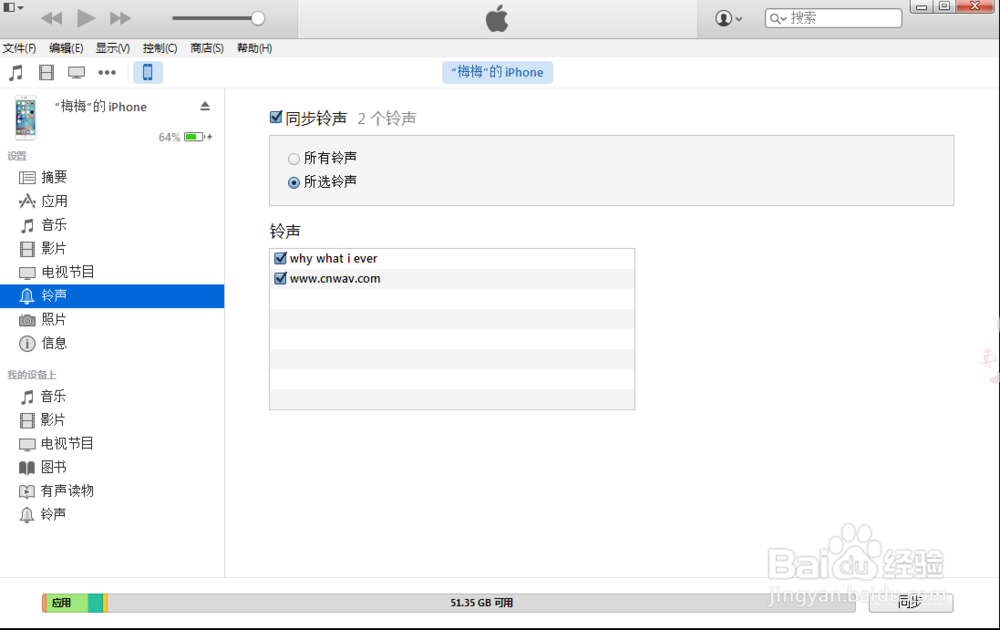Adjust the volume slider knob
This screenshot has height=630, width=1000.
258,18
